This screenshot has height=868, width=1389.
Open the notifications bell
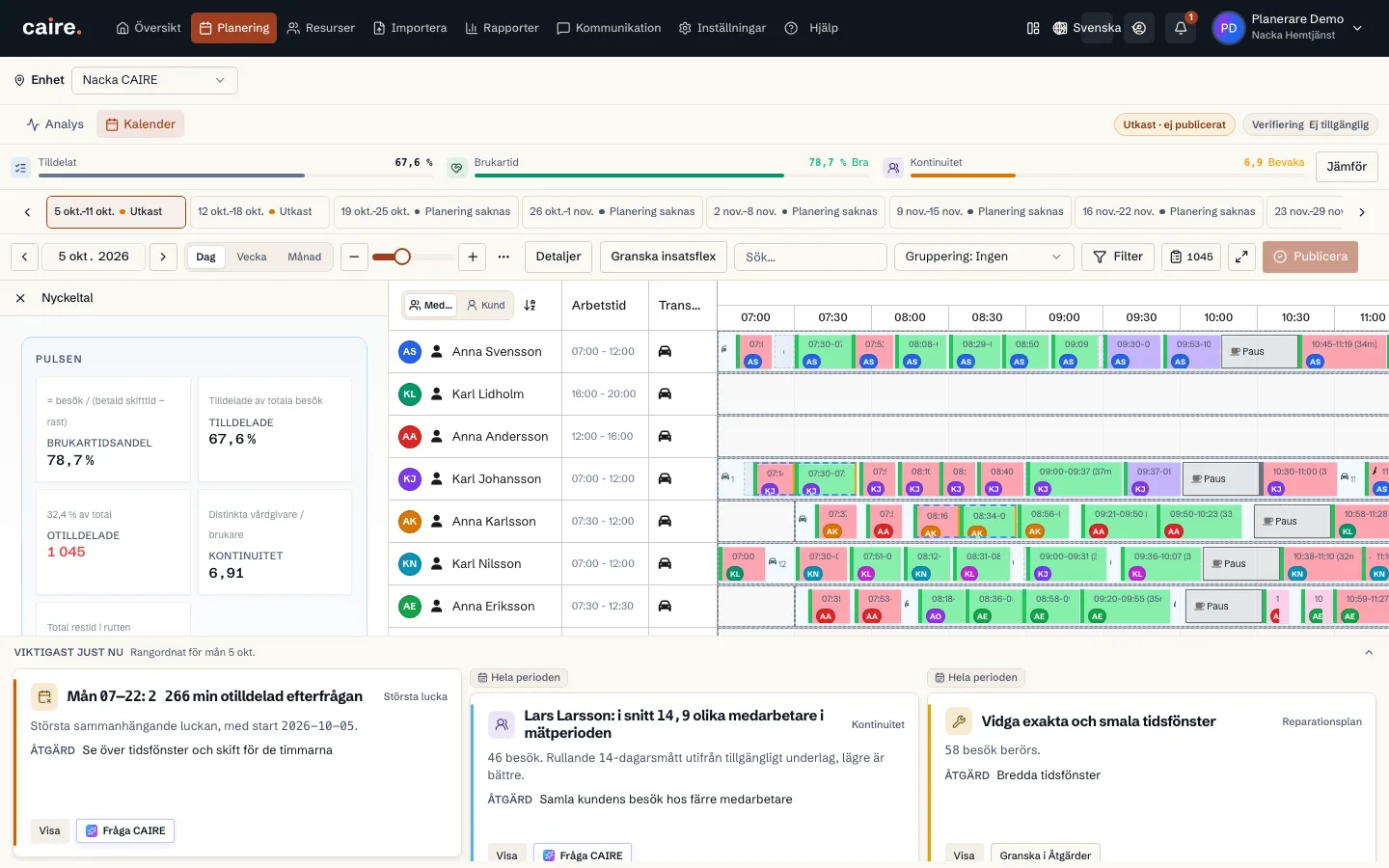tap(1181, 28)
